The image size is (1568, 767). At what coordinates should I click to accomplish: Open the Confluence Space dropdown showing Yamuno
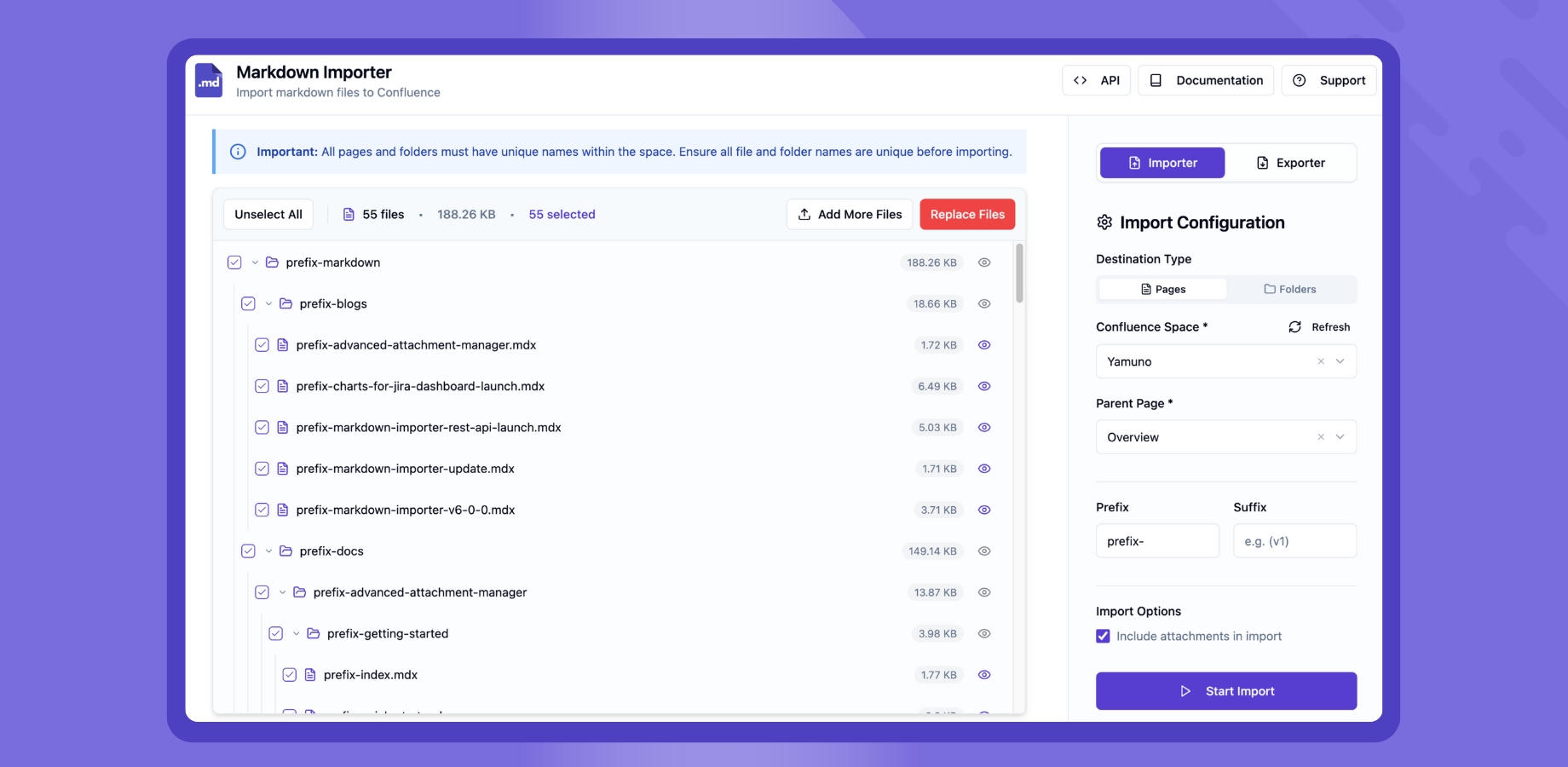click(x=1339, y=360)
